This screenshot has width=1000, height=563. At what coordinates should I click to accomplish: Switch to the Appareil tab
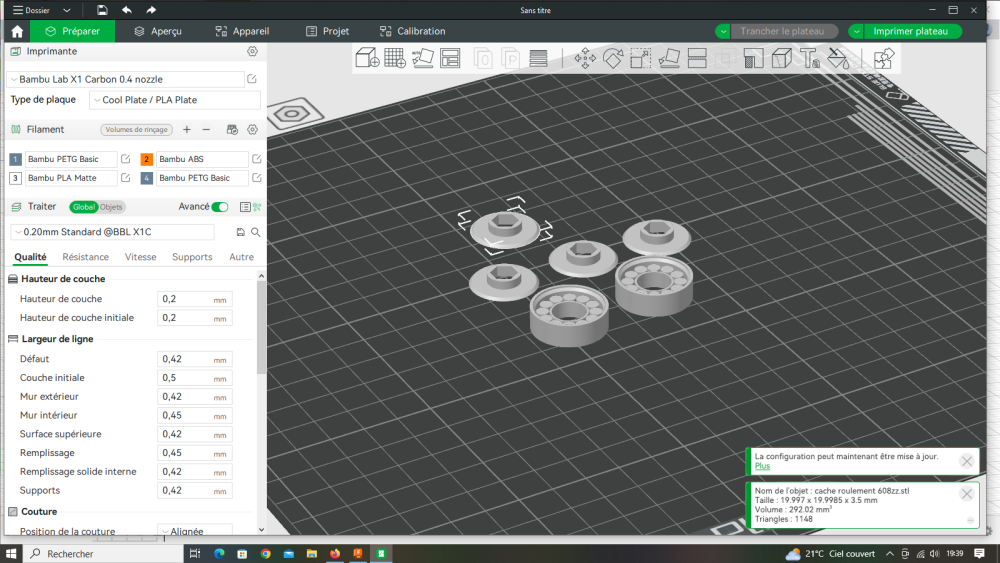click(242, 31)
